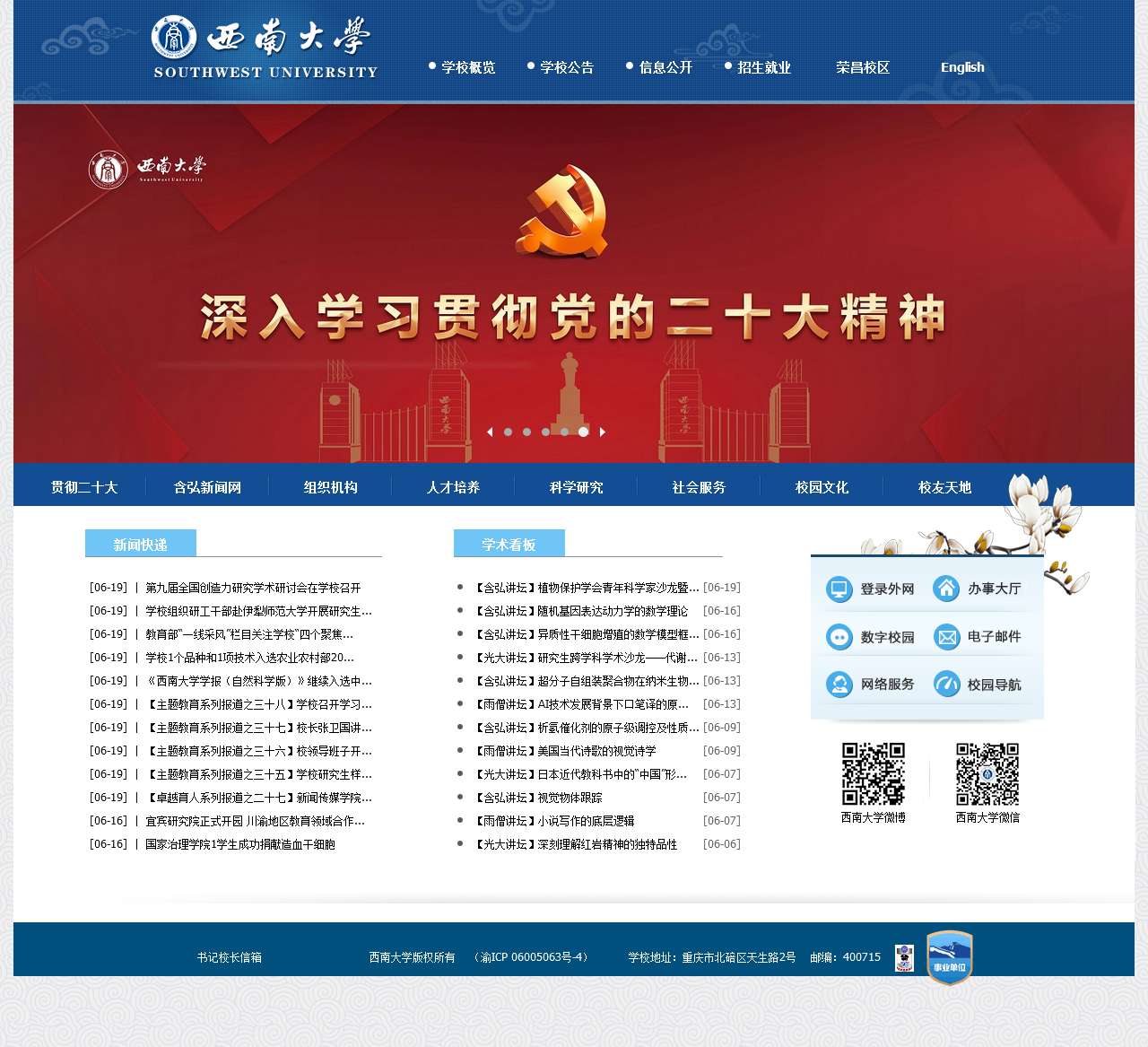Viewport: 1148px width, 1047px height.
Task: Open lecture 植物保护学会青年科学家沙龙
Action: pyautogui.click(x=587, y=588)
